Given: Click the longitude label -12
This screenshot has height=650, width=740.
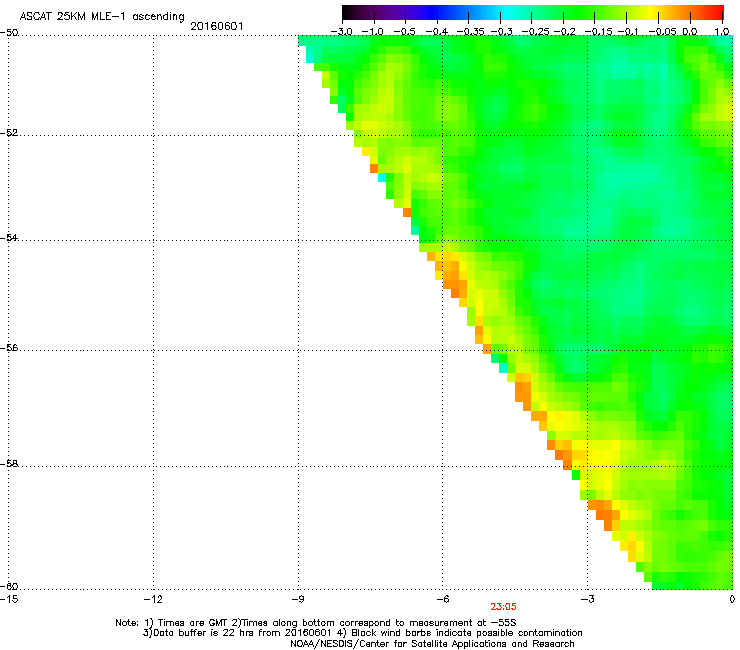Looking at the screenshot, I should [153, 599].
